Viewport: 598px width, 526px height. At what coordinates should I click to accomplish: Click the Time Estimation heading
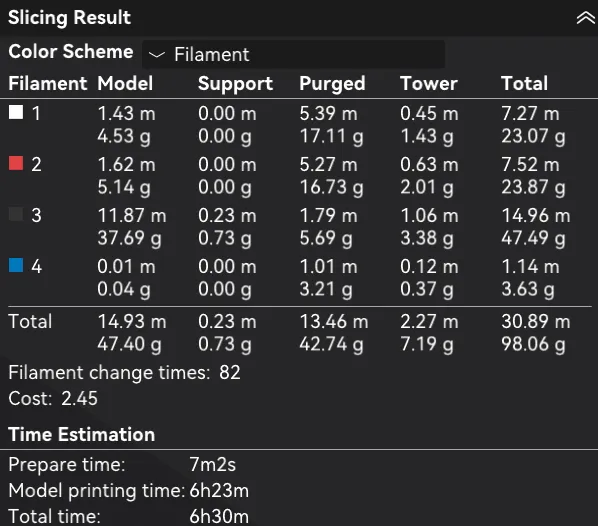(x=82, y=434)
